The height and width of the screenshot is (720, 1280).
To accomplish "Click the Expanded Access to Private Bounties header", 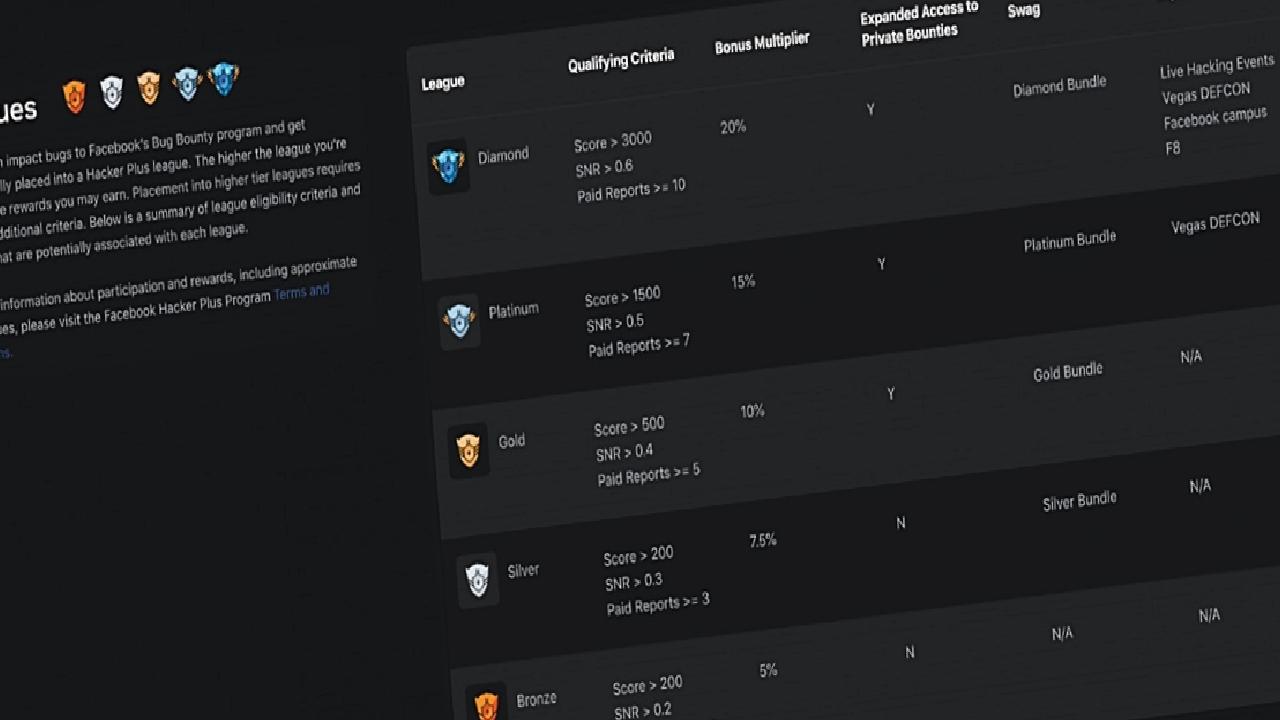I will pyautogui.click(x=918, y=23).
